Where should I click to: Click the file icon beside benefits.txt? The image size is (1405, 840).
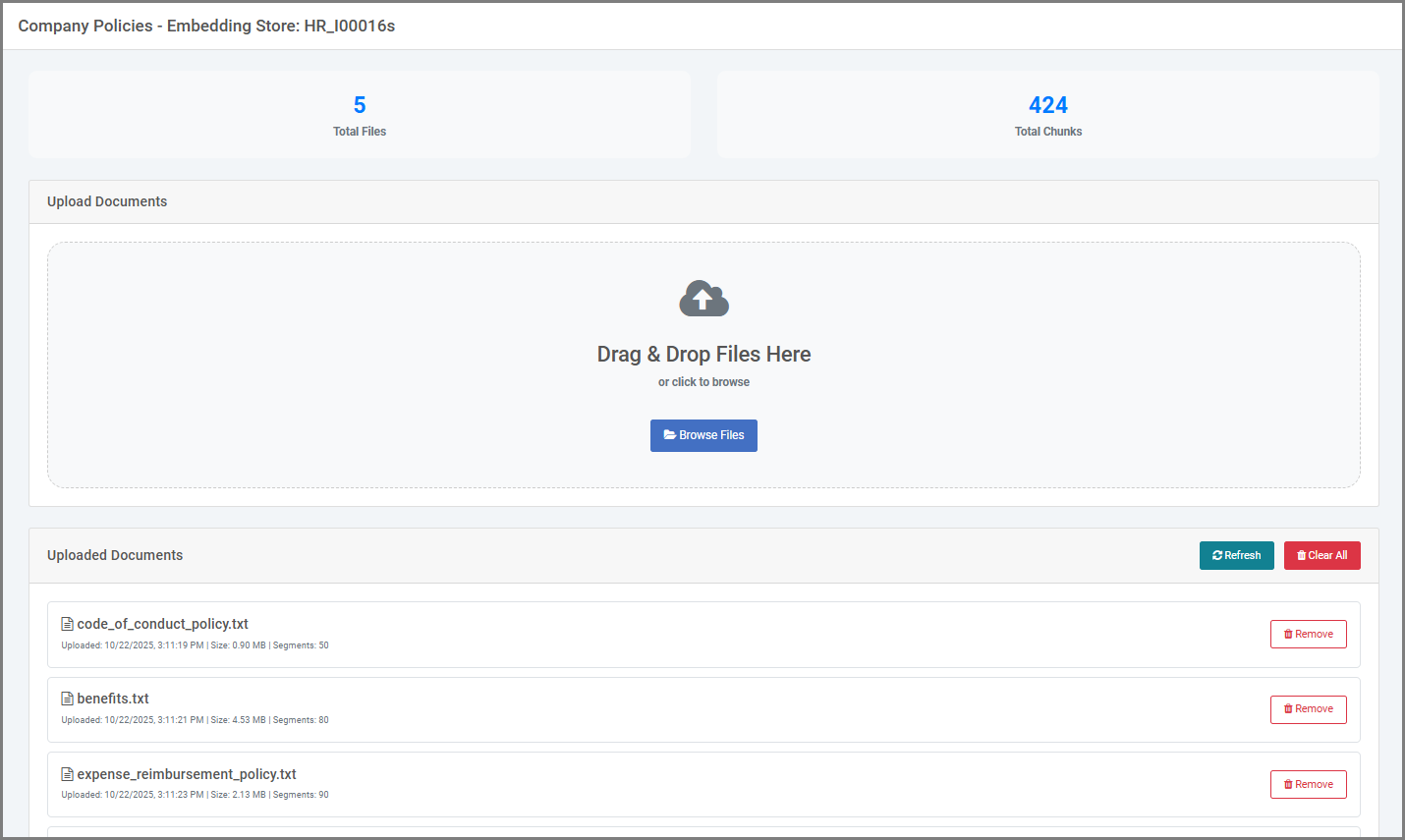68,699
